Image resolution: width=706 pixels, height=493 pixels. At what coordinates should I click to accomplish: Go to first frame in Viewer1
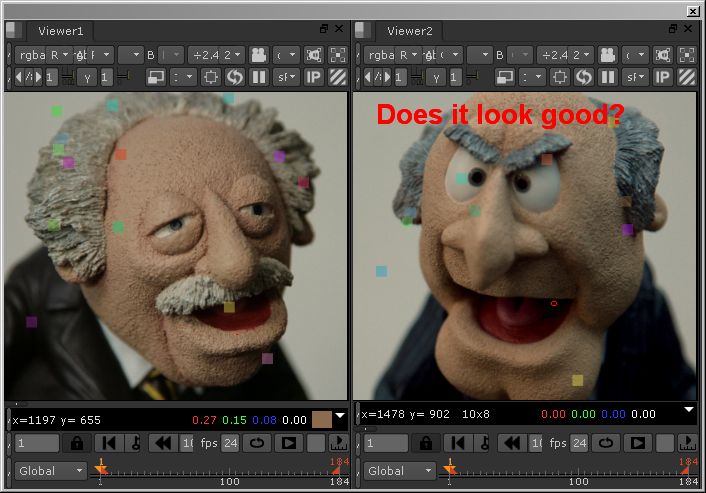[108, 443]
